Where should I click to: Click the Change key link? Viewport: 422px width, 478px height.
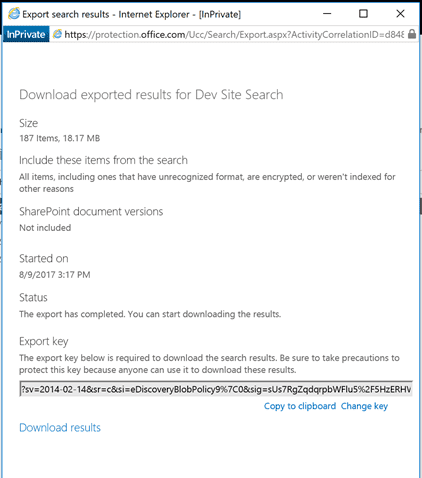pyautogui.click(x=364, y=406)
